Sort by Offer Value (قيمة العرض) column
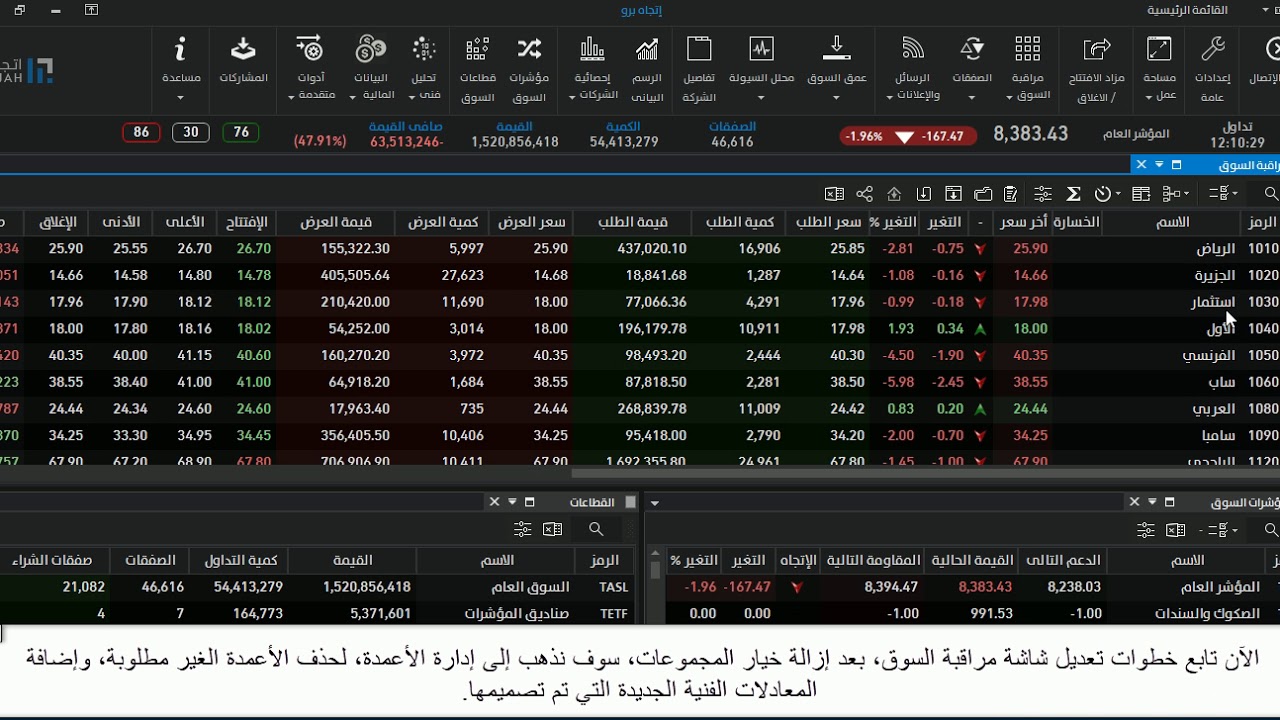Image resolution: width=1280 pixels, height=720 pixels. click(x=335, y=222)
